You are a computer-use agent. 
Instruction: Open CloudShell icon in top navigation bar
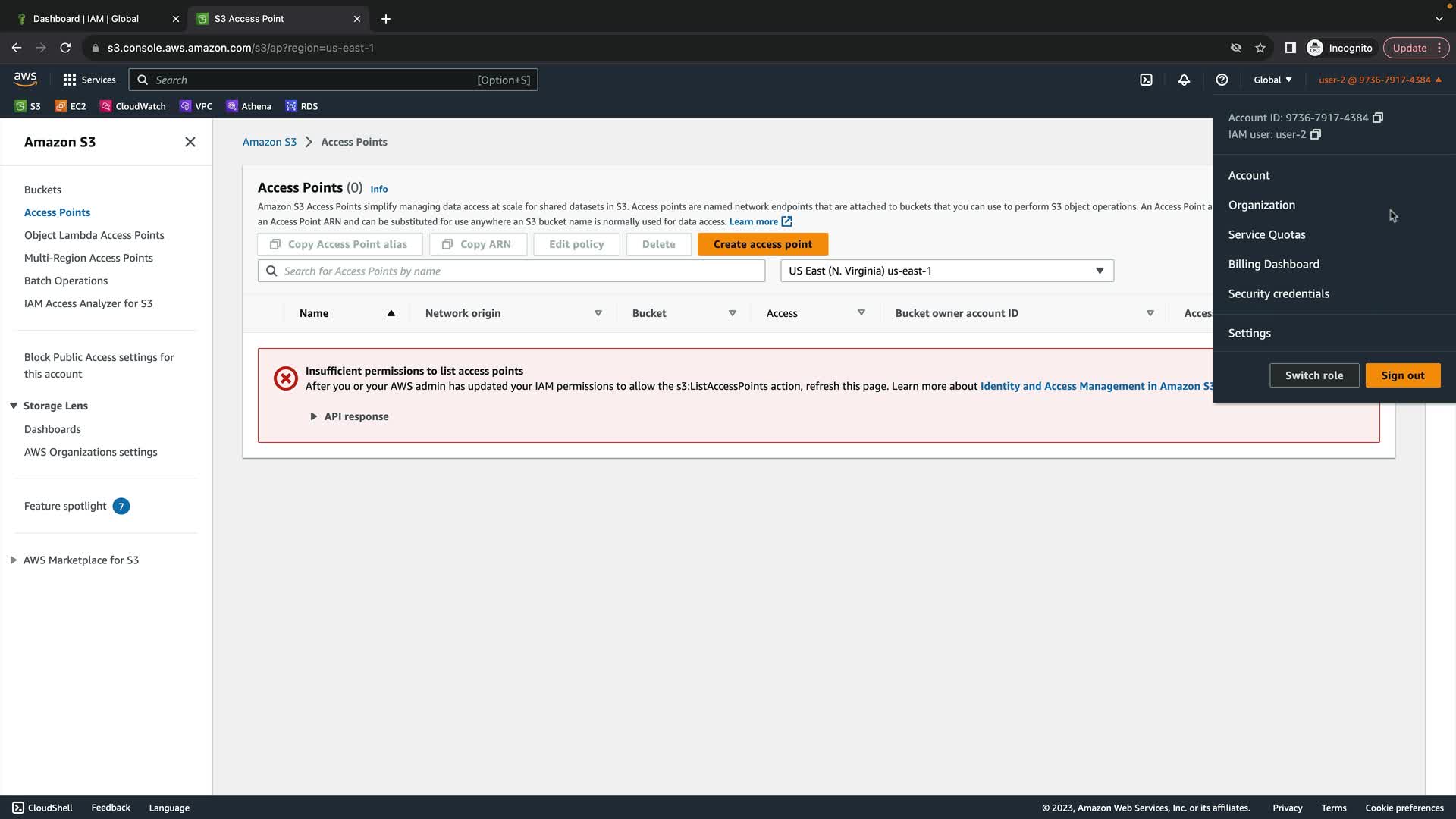pos(1146,80)
